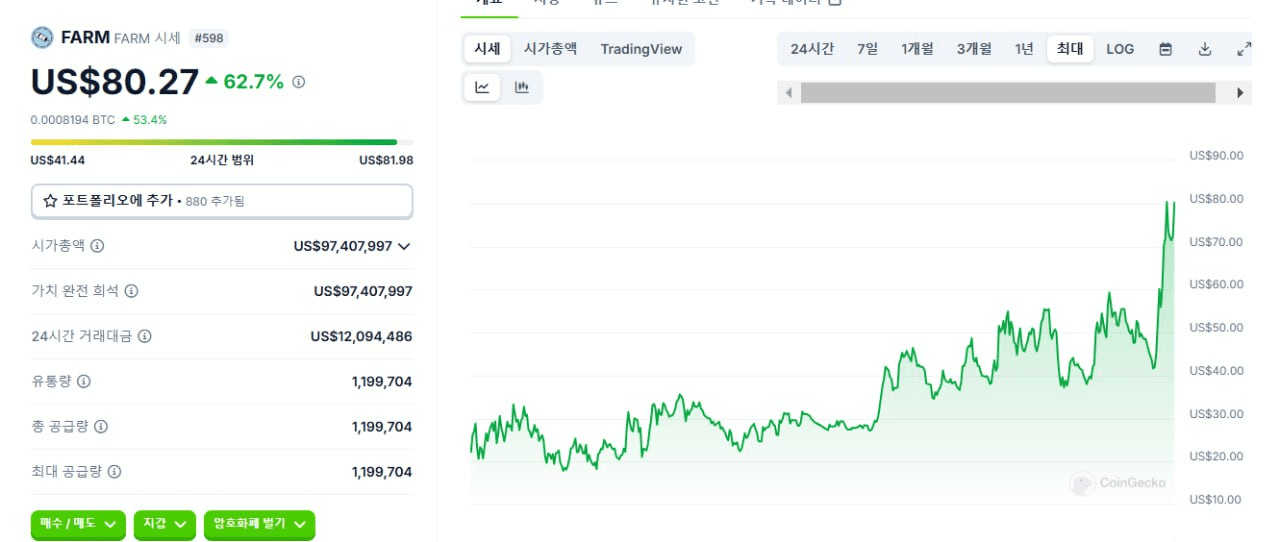1280x542 pixels.
Task: Show info for 총 공급량
Action: tap(101, 426)
